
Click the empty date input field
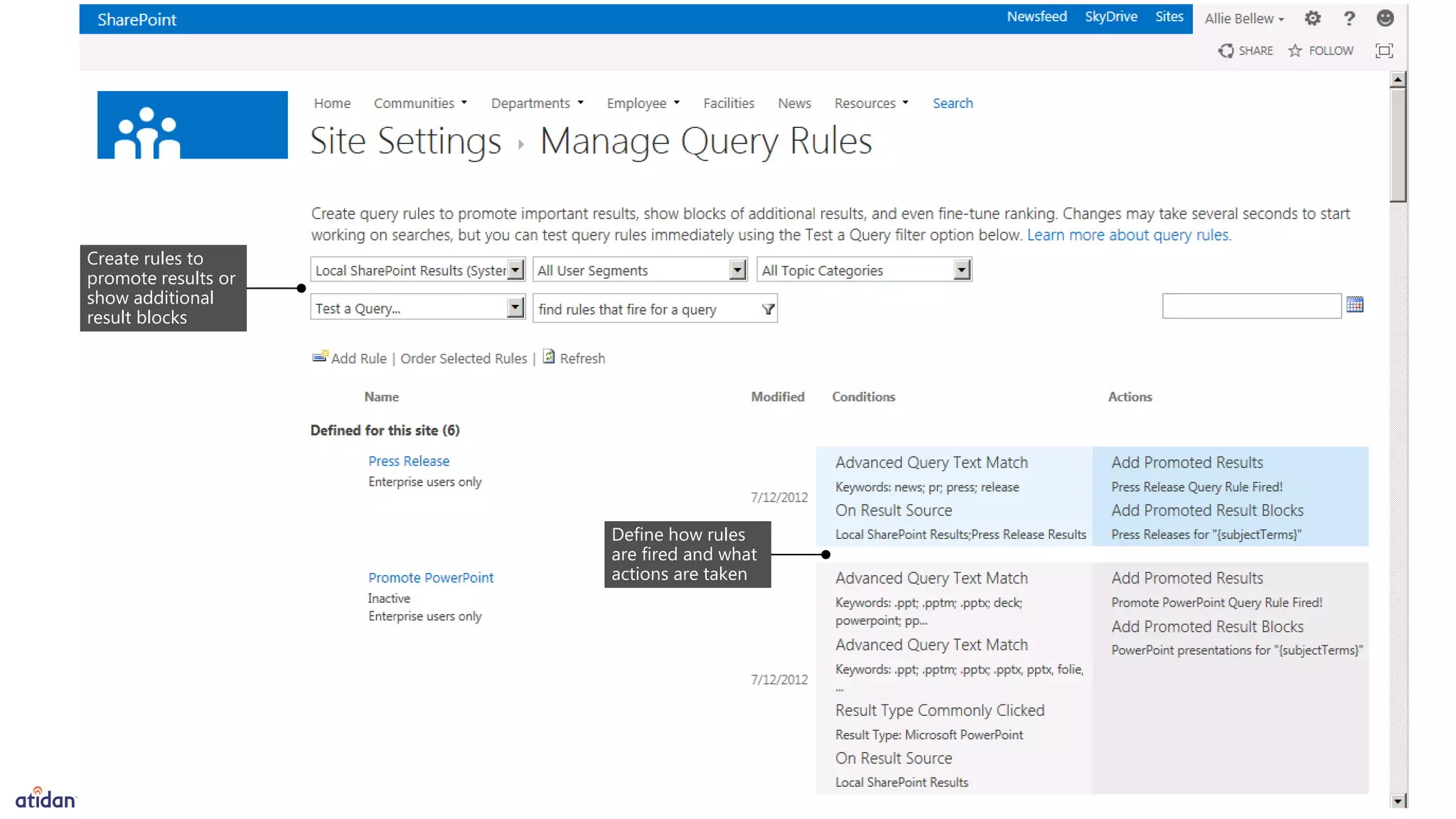point(1251,306)
